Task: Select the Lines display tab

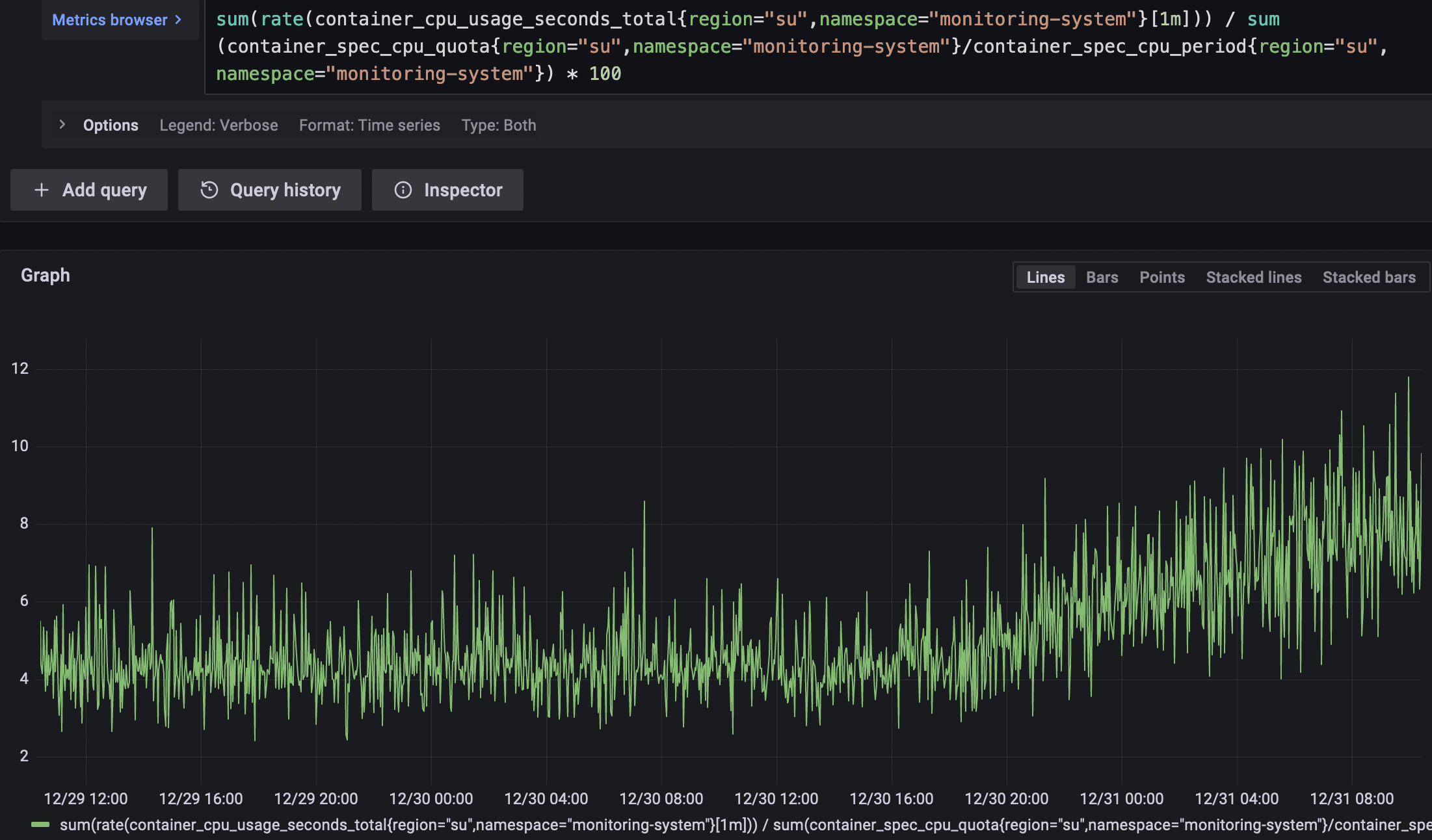Action: pos(1044,276)
